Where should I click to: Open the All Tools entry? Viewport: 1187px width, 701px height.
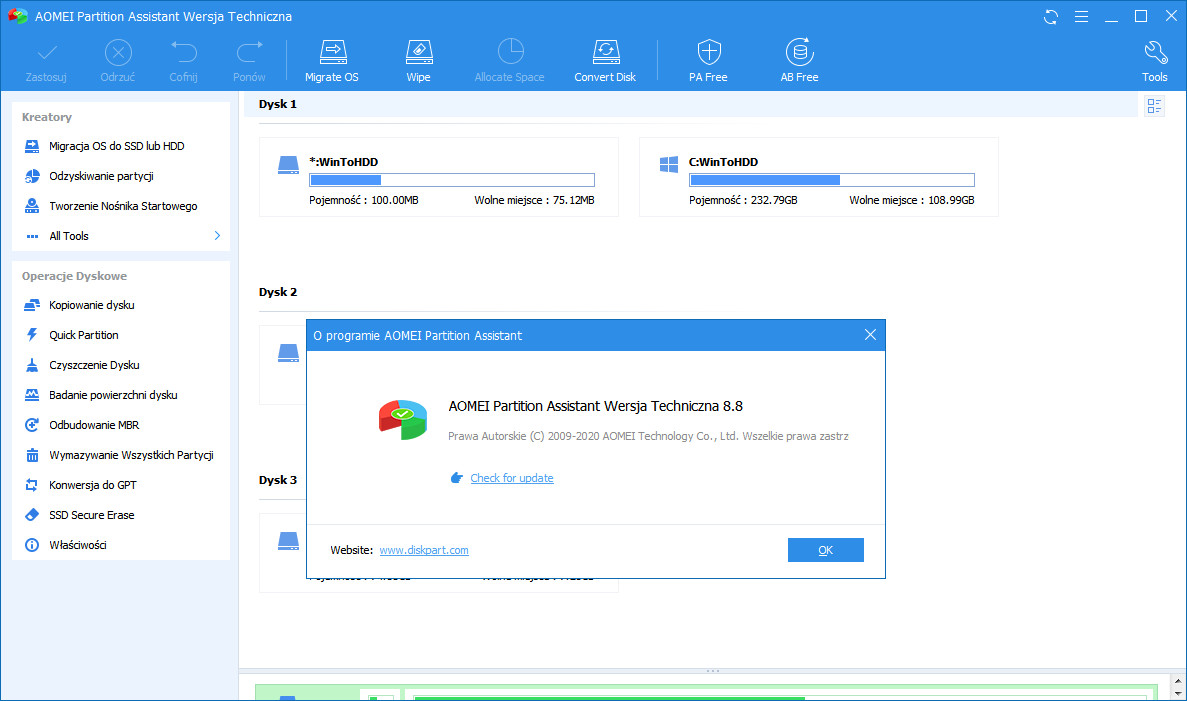[69, 236]
